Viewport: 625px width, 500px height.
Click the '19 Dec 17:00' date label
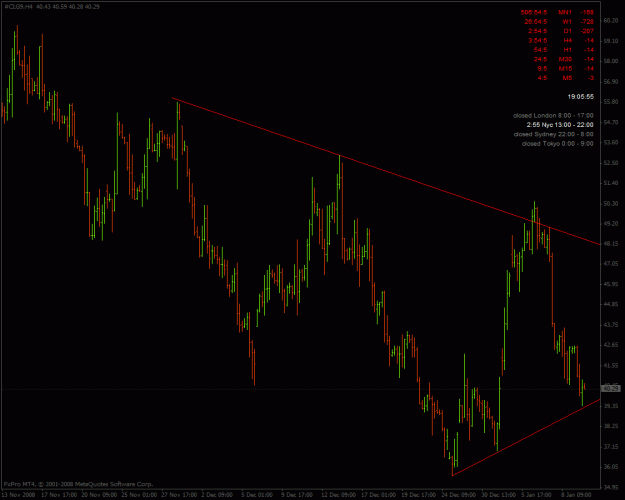tap(419, 495)
